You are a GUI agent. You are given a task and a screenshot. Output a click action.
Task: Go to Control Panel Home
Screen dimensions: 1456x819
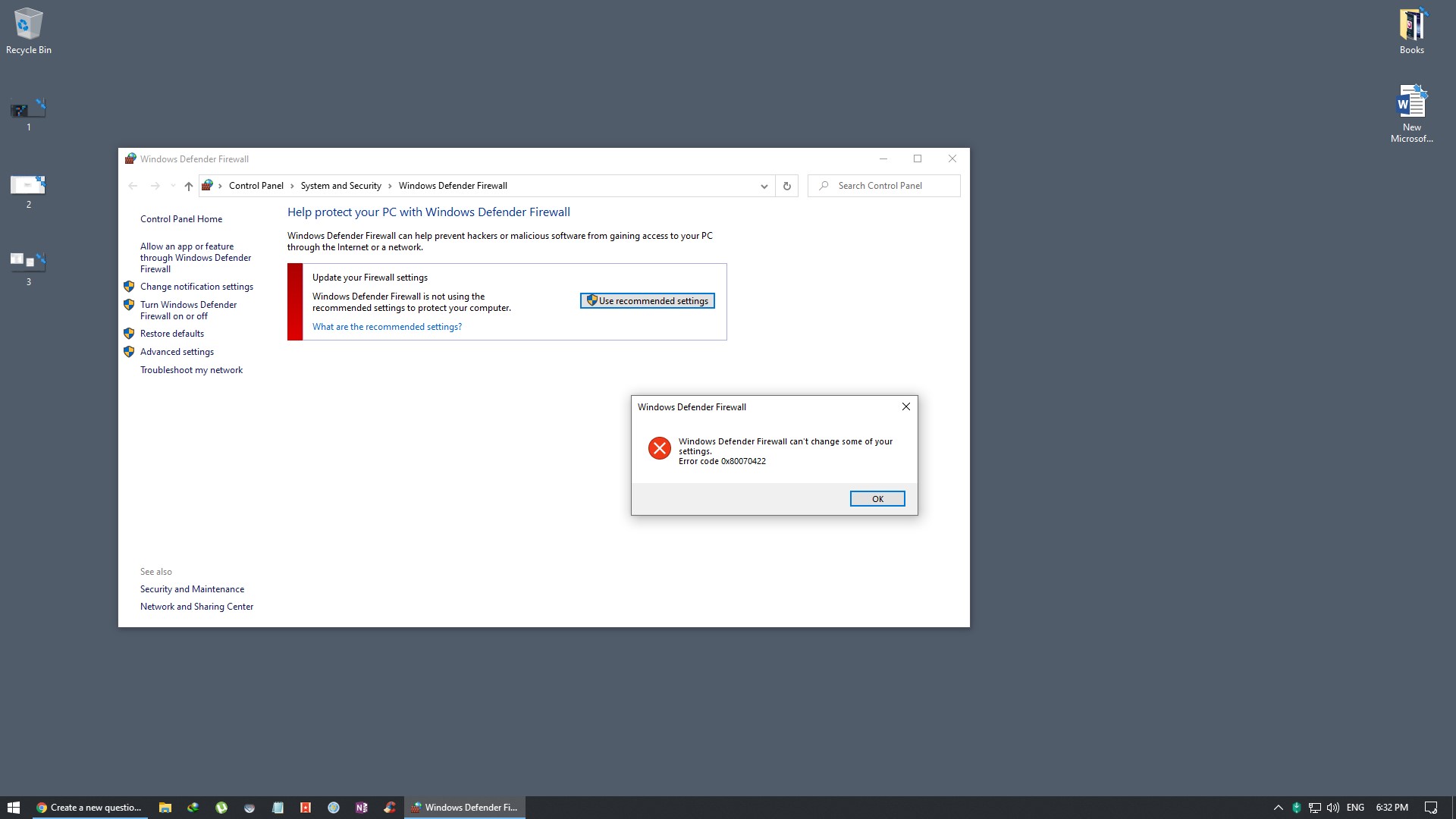click(181, 219)
